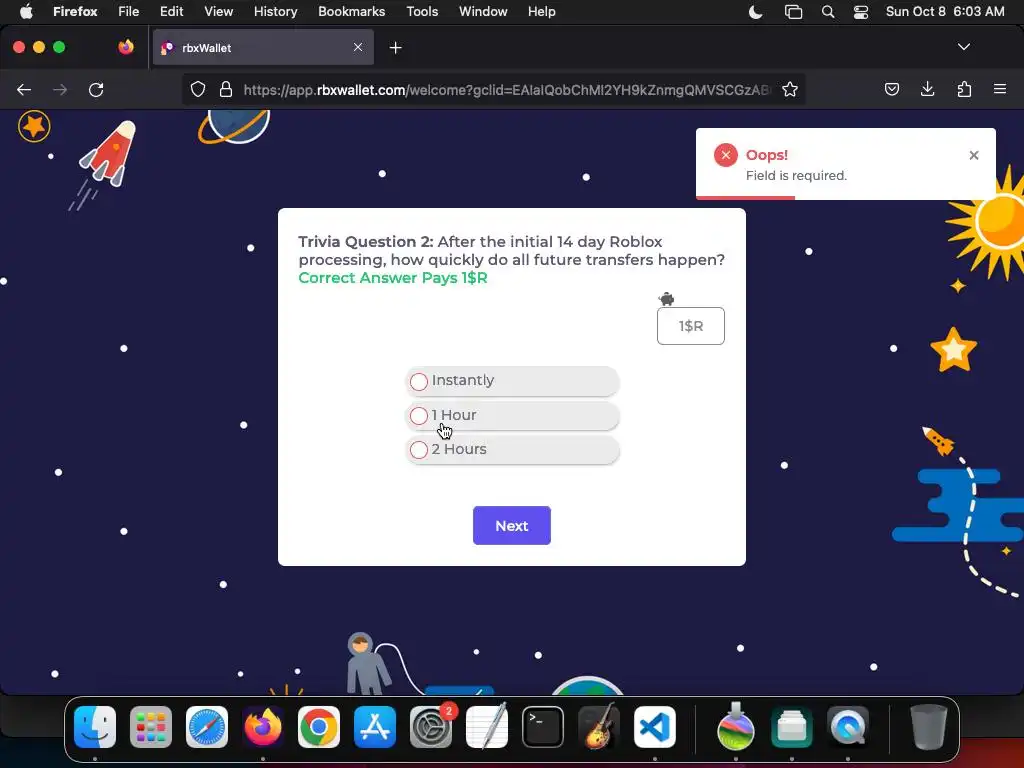The height and width of the screenshot is (768, 1024).
Task: Launch Google Chrome from the dock
Action: tap(319, 727)
